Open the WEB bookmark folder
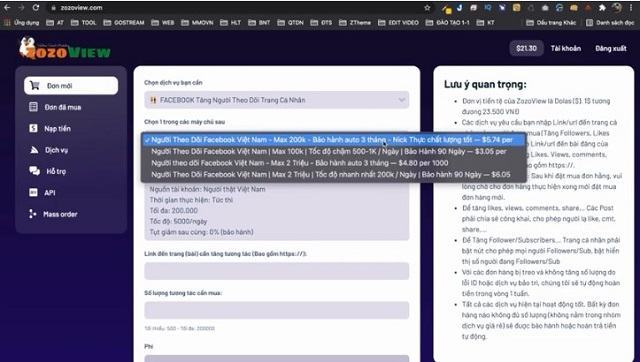The image size is (640, 362). (163, 22)
